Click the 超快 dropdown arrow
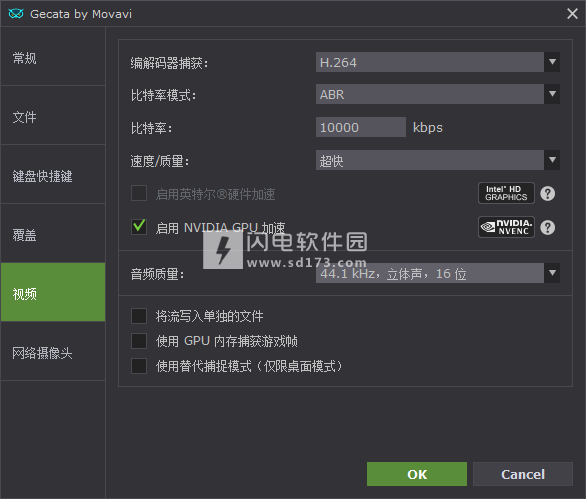The image size is (586, 499). click(552, 160)
